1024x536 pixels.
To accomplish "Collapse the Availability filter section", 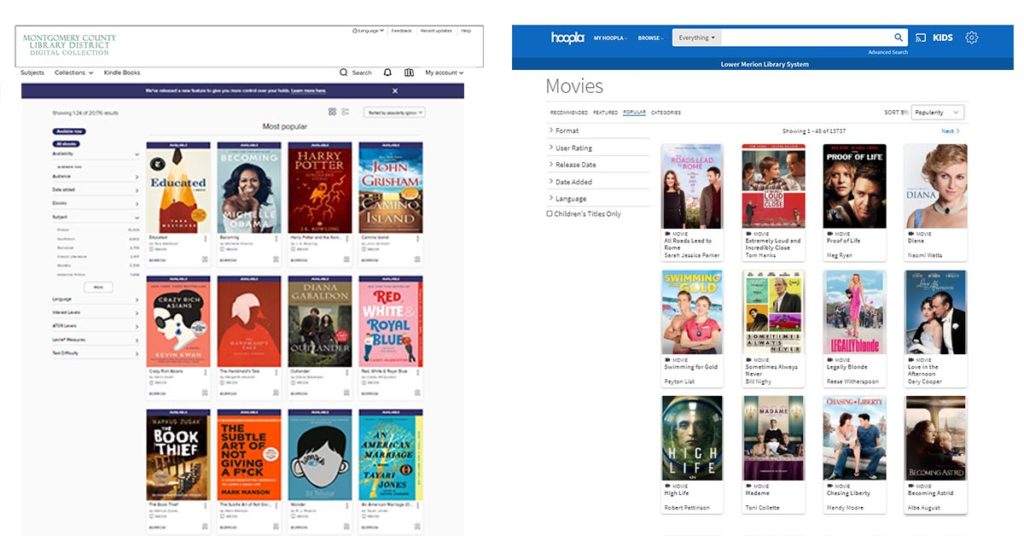I will (x=95, y=154).
